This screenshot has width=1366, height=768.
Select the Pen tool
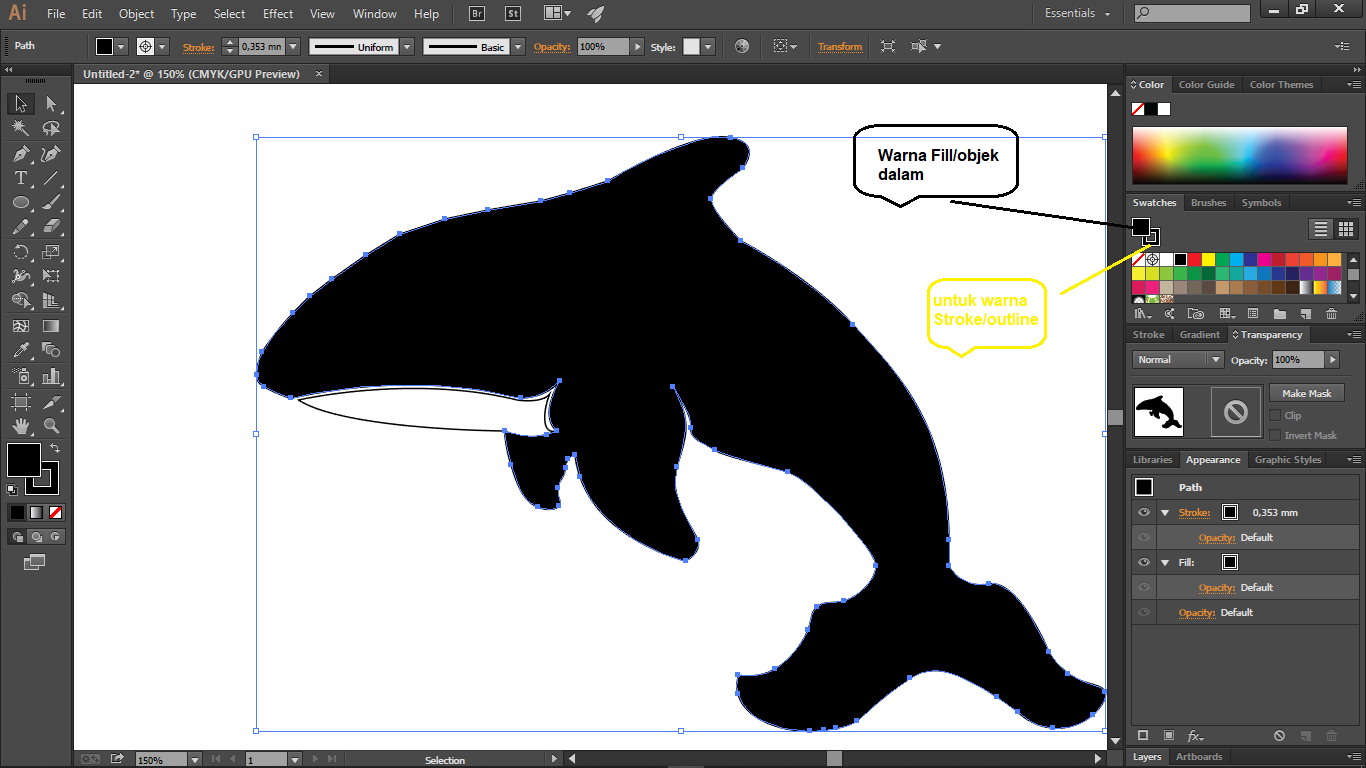[x=20, y=154]
